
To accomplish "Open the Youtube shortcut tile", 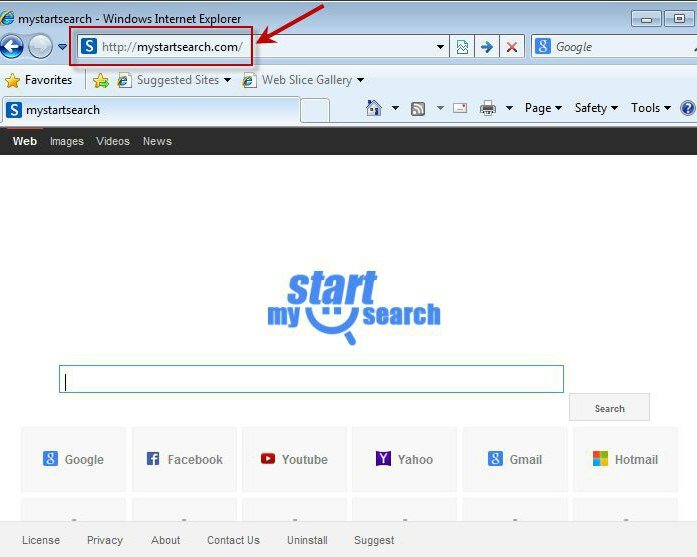I will [x=294, y=459].
